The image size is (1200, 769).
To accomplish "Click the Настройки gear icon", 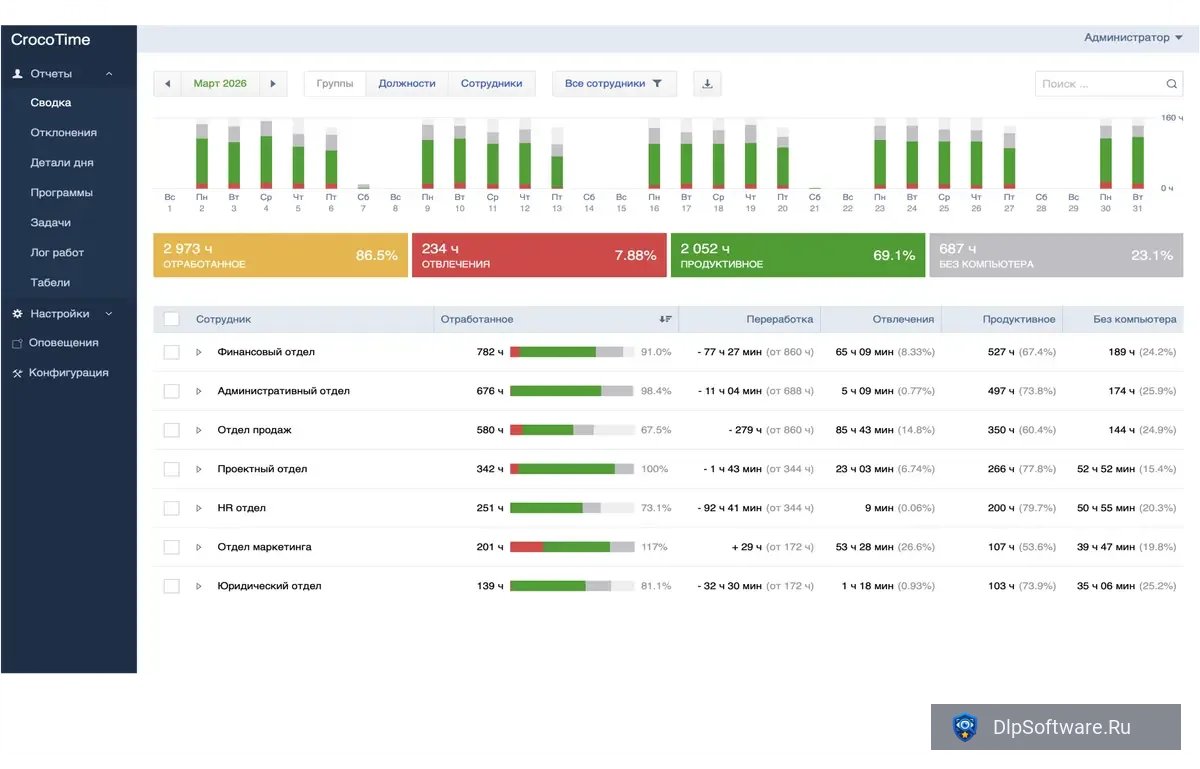I will coord(17,314).
